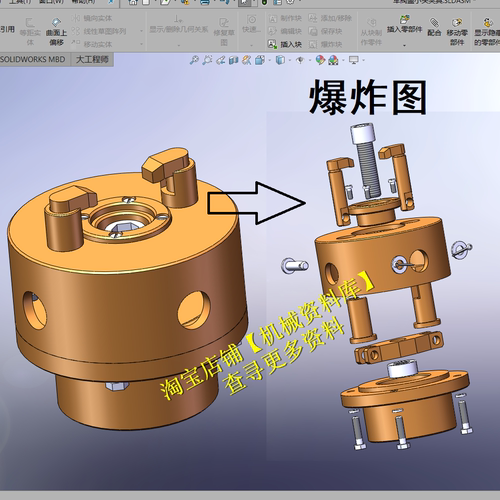Click 显示隐藏的零部件 show hidden components

(x=487, y=32)
